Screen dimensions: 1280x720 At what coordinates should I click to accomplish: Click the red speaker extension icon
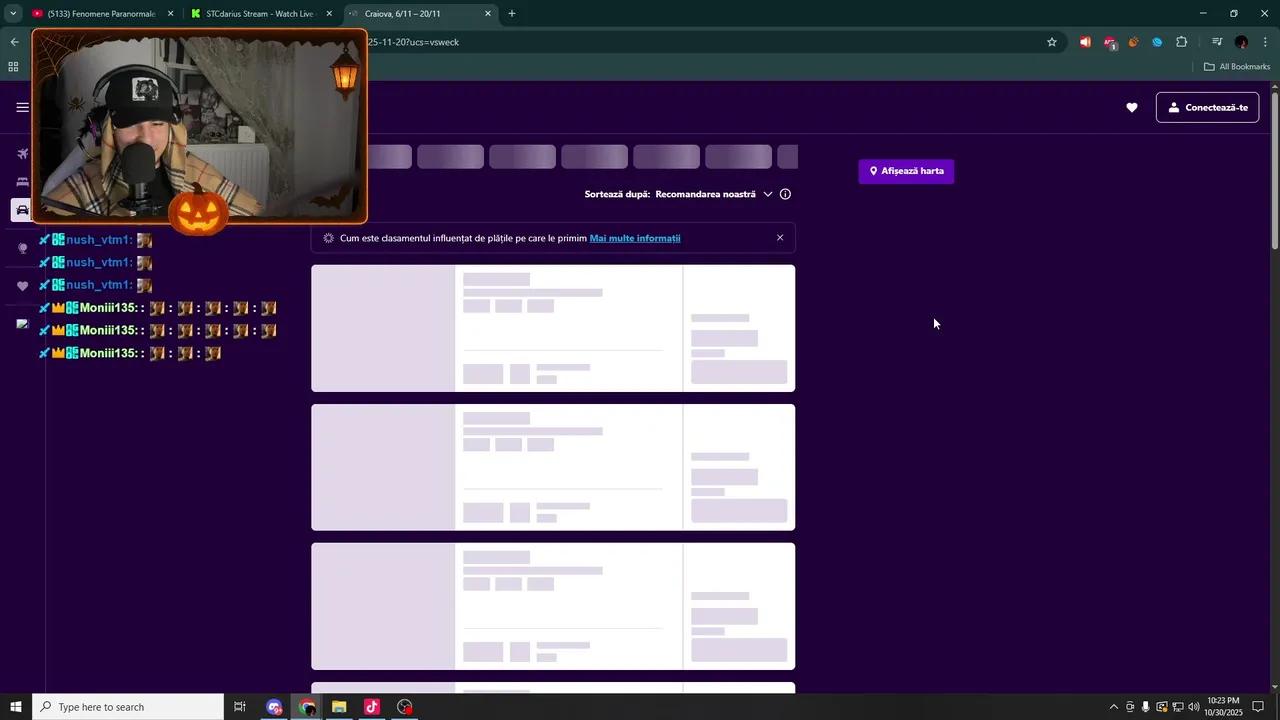click(1085, 42)
